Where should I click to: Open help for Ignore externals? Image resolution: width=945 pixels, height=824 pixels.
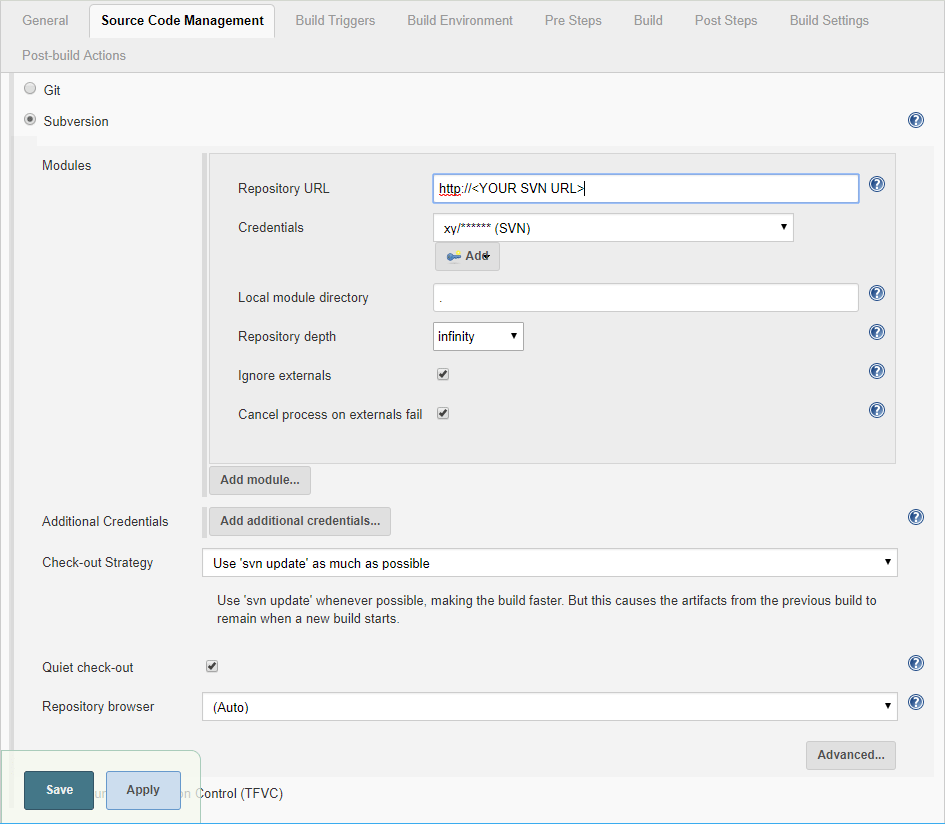[877, 371]
